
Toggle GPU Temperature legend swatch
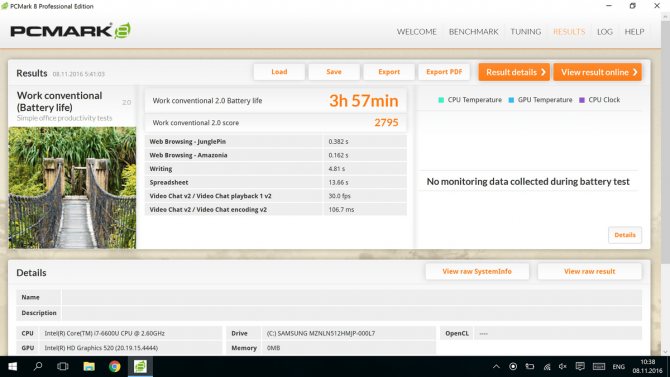point(511,100)
